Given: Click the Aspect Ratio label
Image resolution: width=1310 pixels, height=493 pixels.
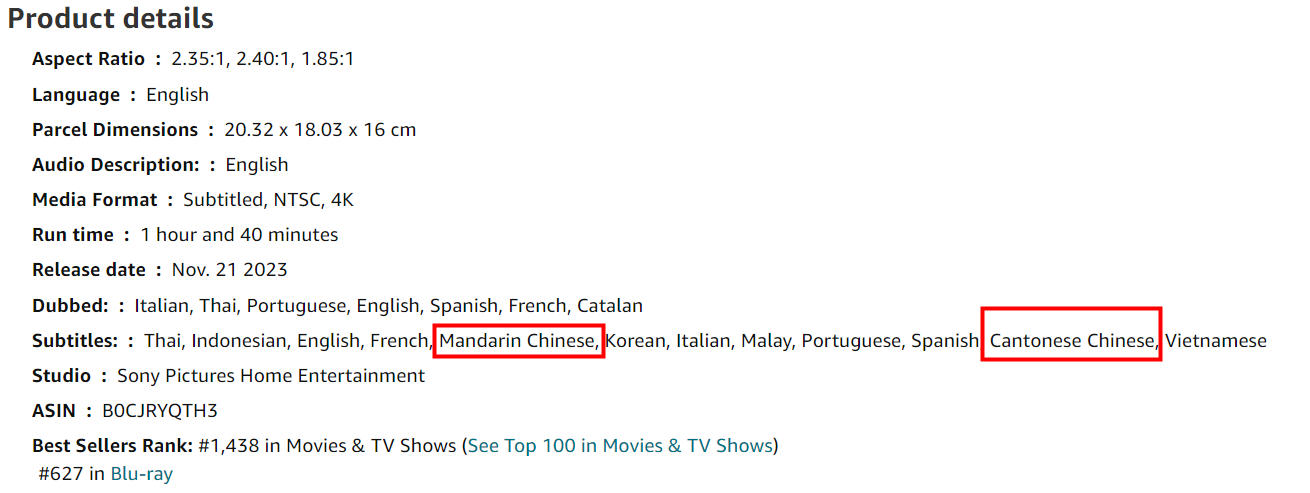Looking at the screenshot, I should click(x=88, y=59).
